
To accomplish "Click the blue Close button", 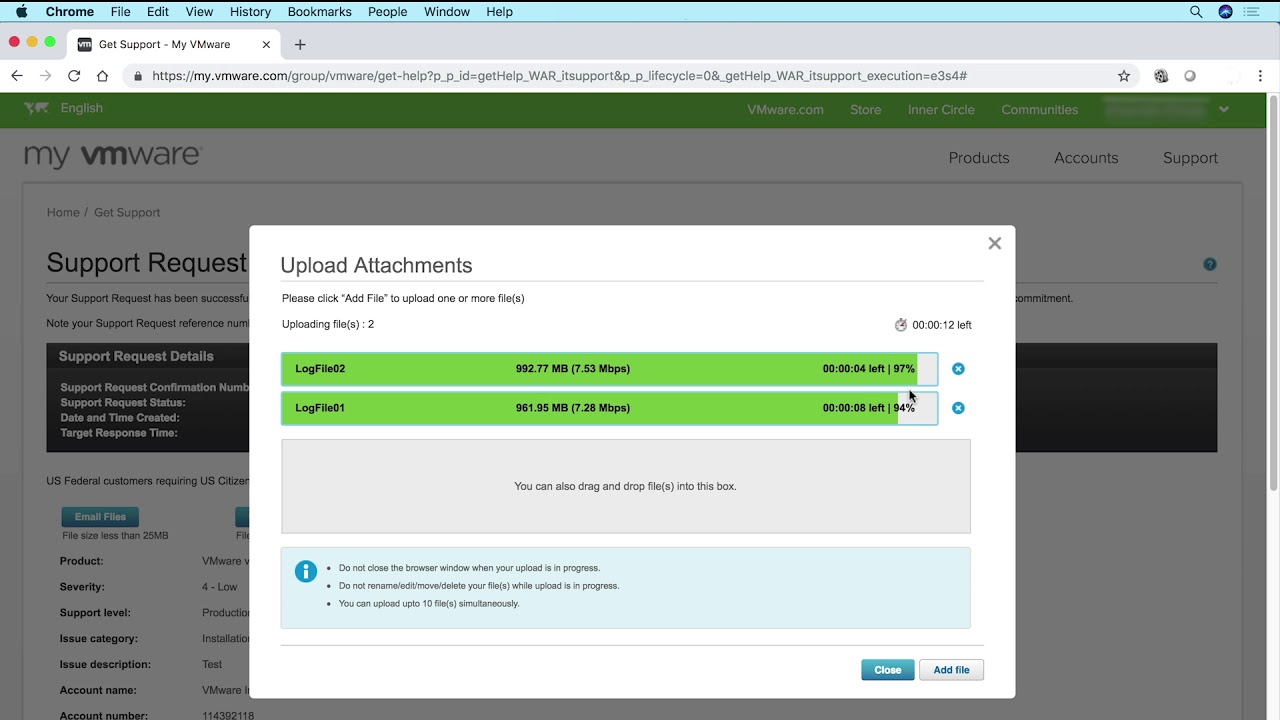I will tap(887, 670).
